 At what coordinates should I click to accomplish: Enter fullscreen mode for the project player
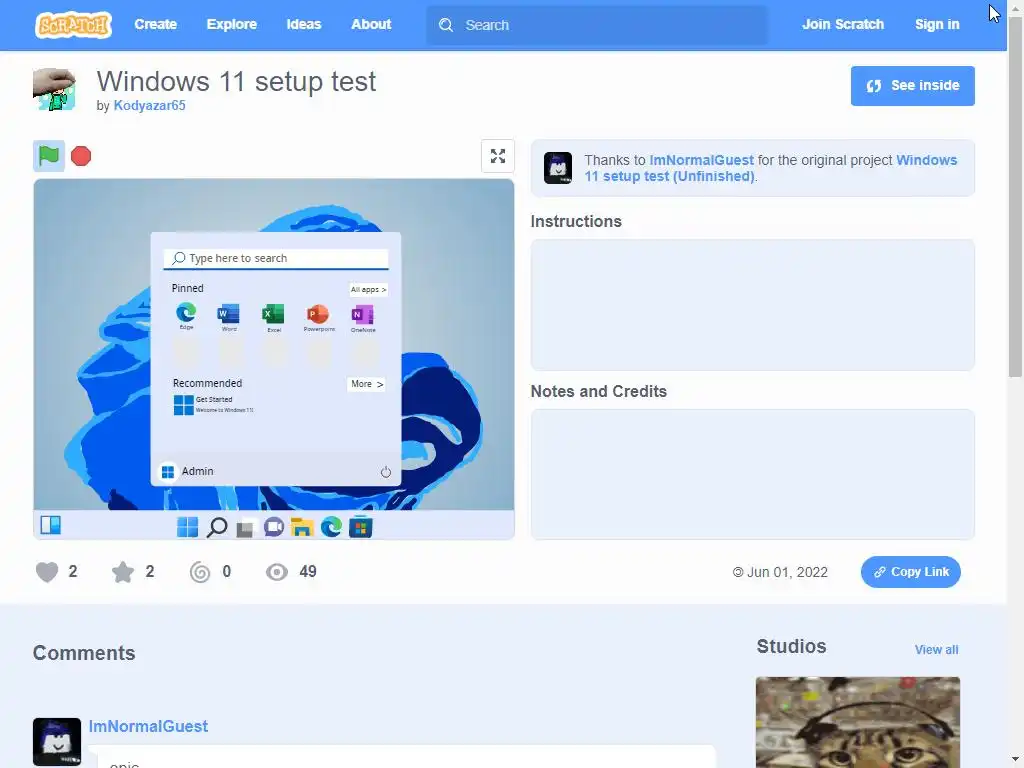pos(498,156)
